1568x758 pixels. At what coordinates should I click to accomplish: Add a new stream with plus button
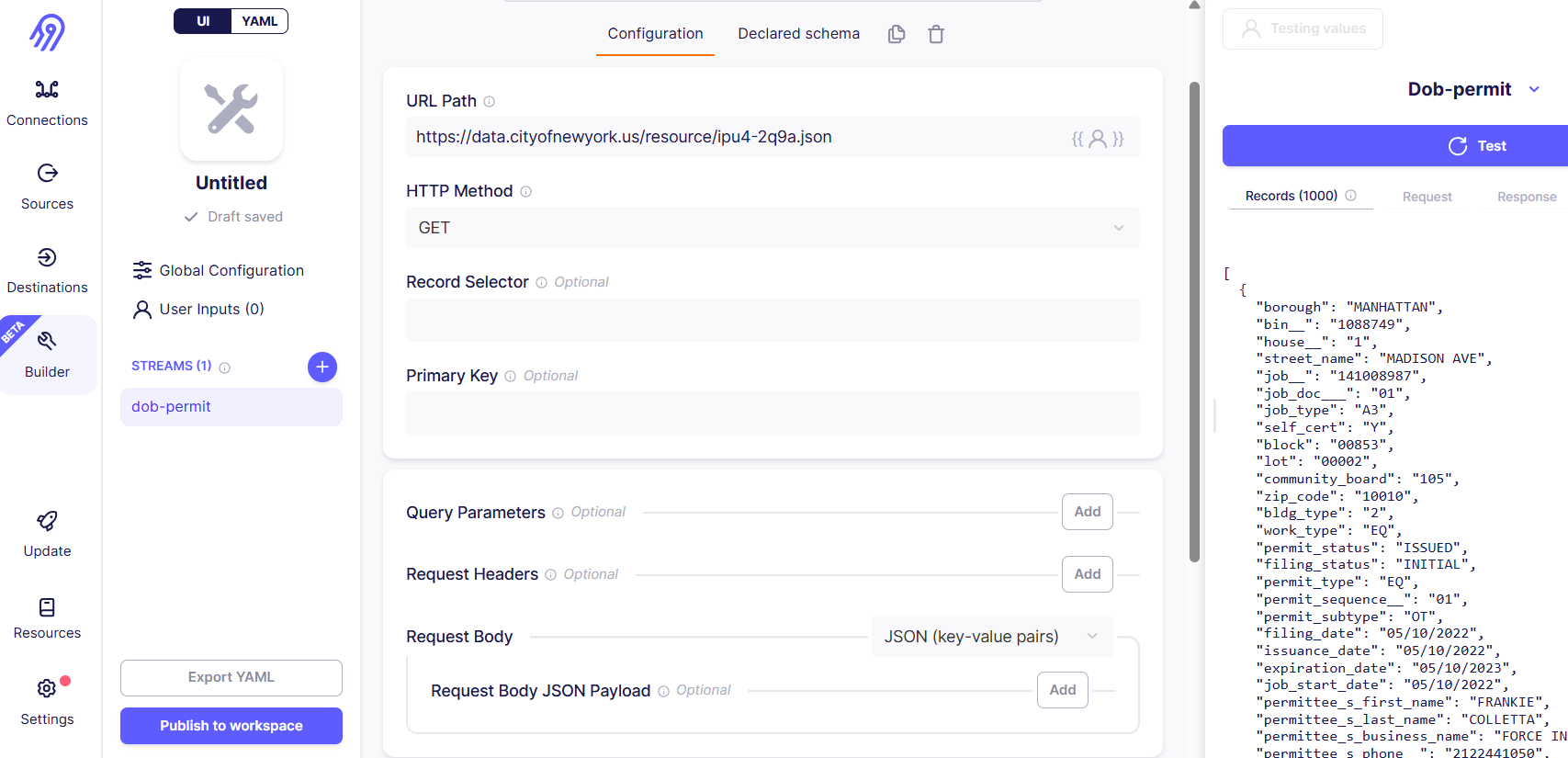point(322,367)
